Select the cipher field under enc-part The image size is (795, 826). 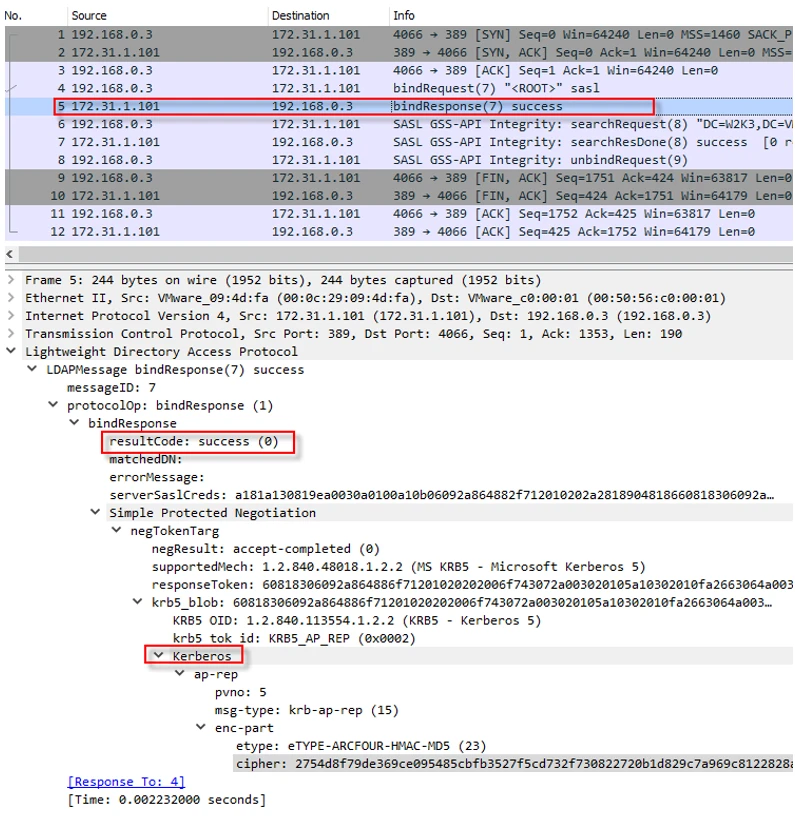click(500, 764)
